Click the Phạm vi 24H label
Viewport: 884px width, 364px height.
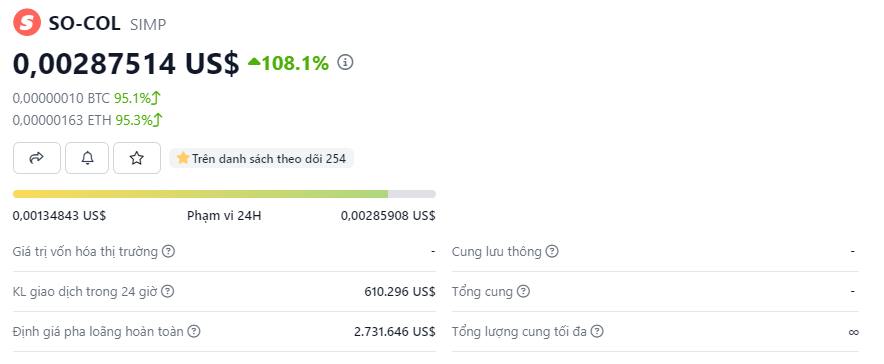point(224,216)
